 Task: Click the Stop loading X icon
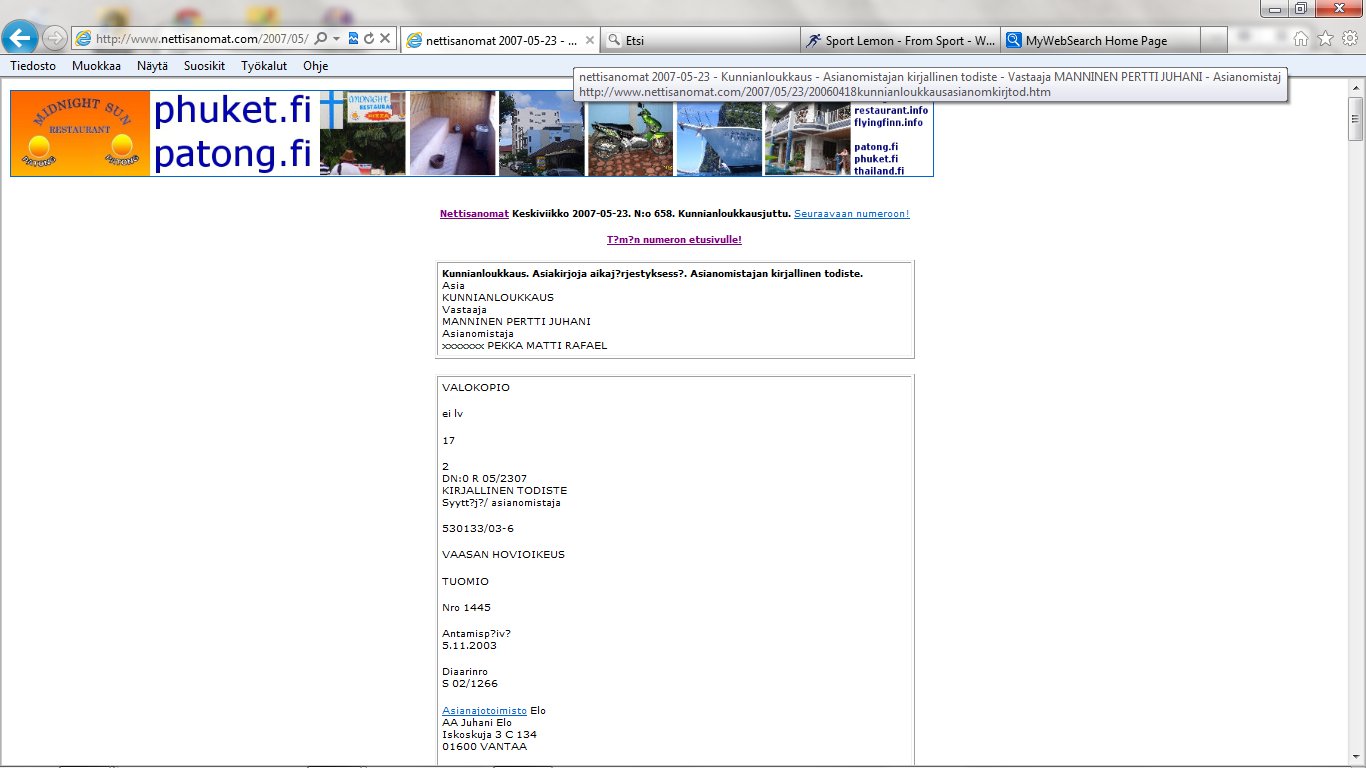click(x=385, y=39)
